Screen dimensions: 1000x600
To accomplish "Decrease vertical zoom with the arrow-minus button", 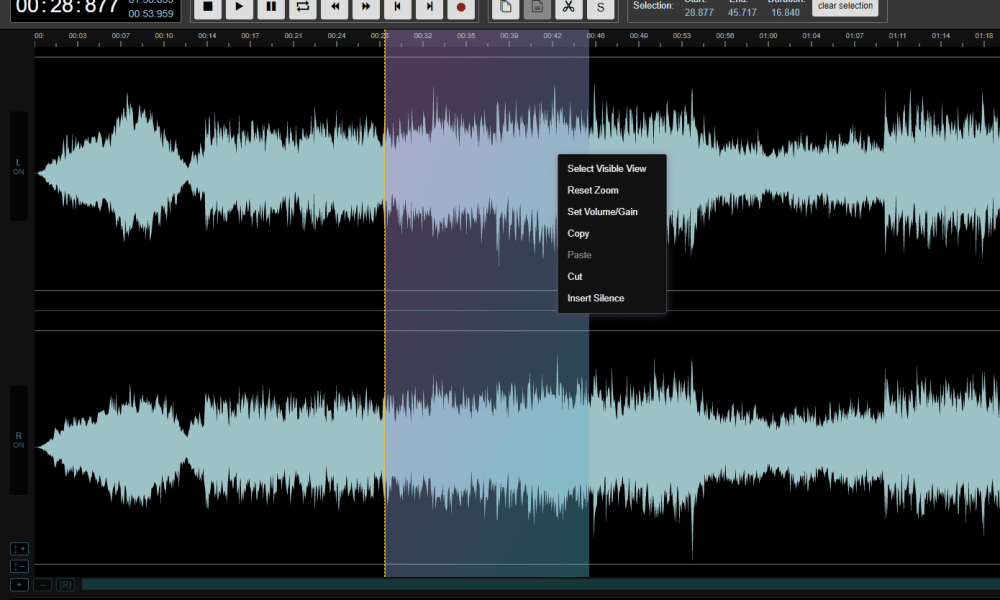I will (x=19, y=566).
